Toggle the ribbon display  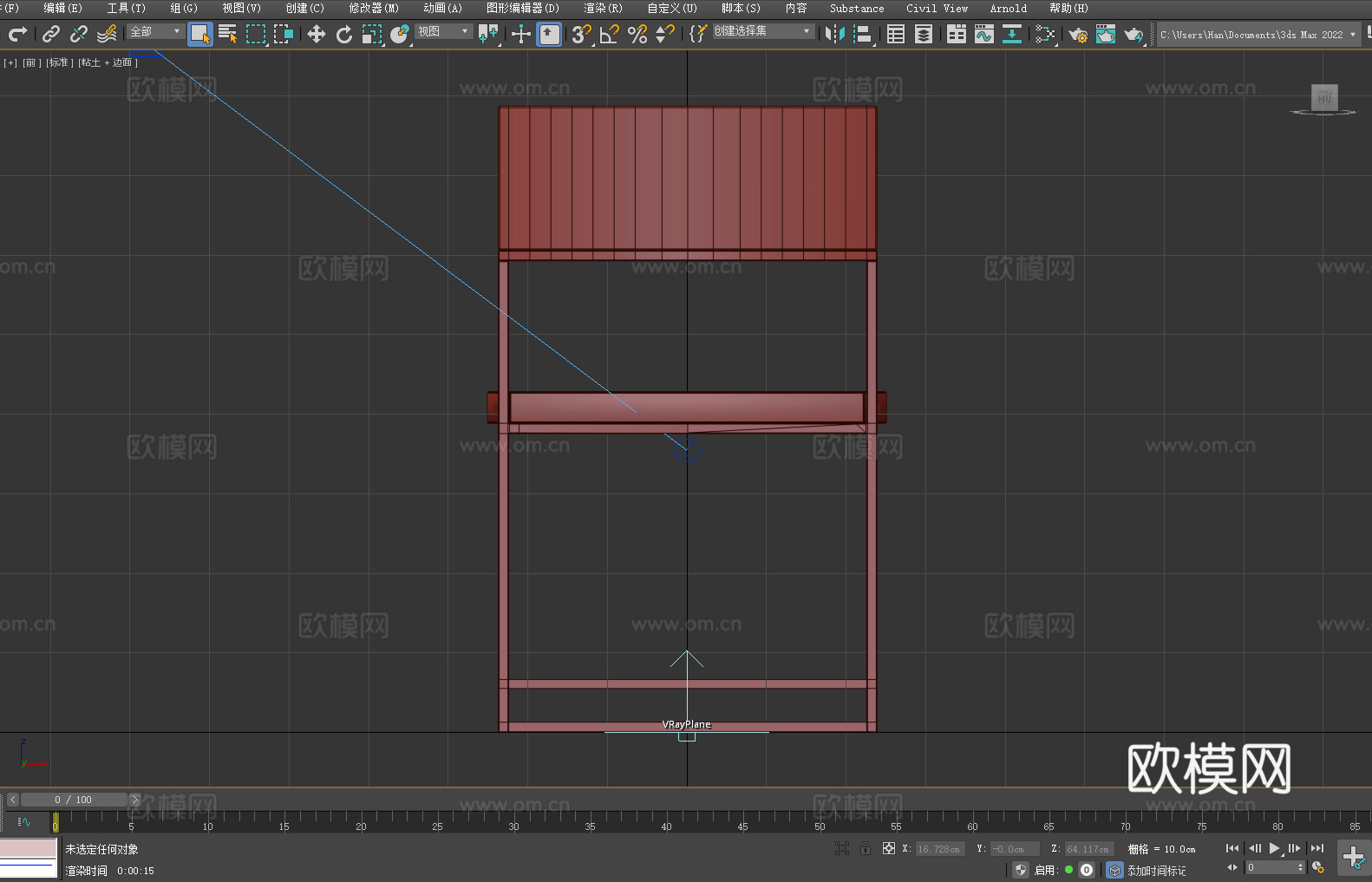pyautogui.click(x=957, y=34)
